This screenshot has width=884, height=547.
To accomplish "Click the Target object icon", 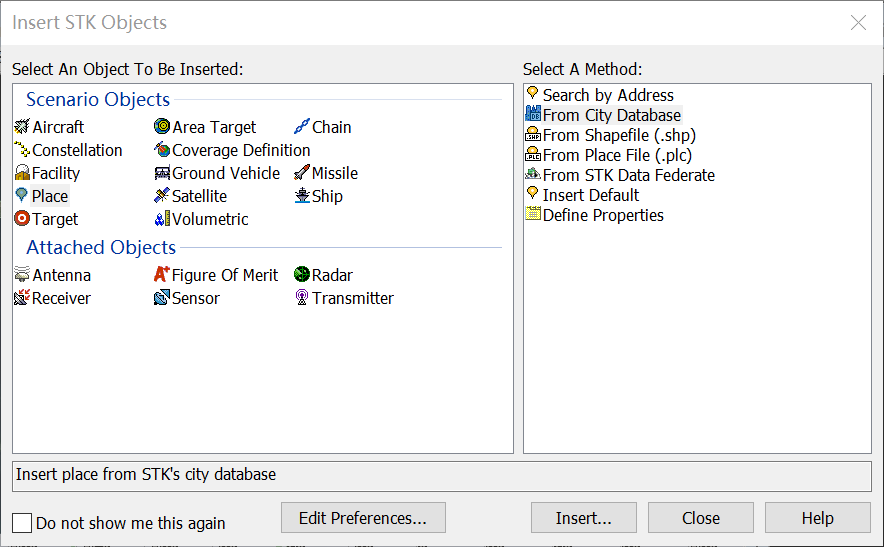I will pos(22,219).
